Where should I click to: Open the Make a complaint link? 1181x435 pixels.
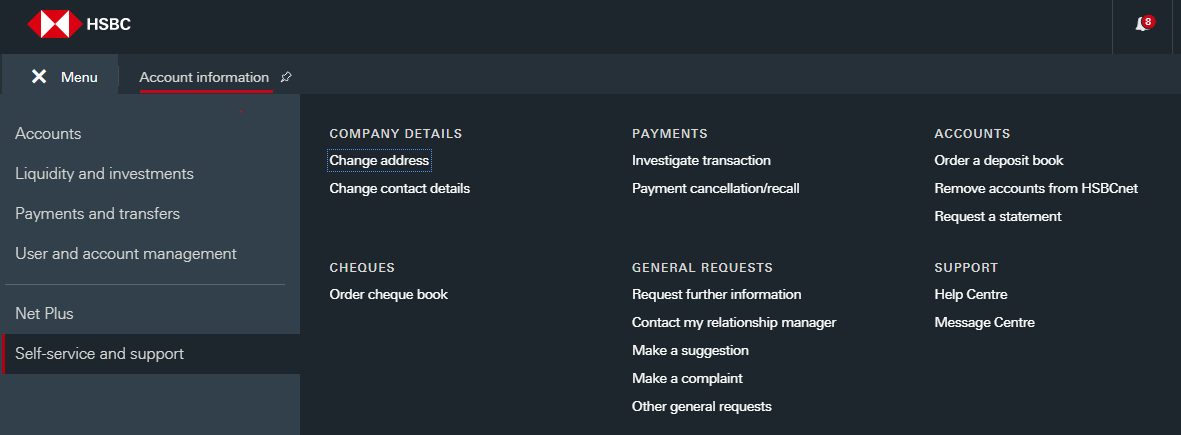coord(688,379)
